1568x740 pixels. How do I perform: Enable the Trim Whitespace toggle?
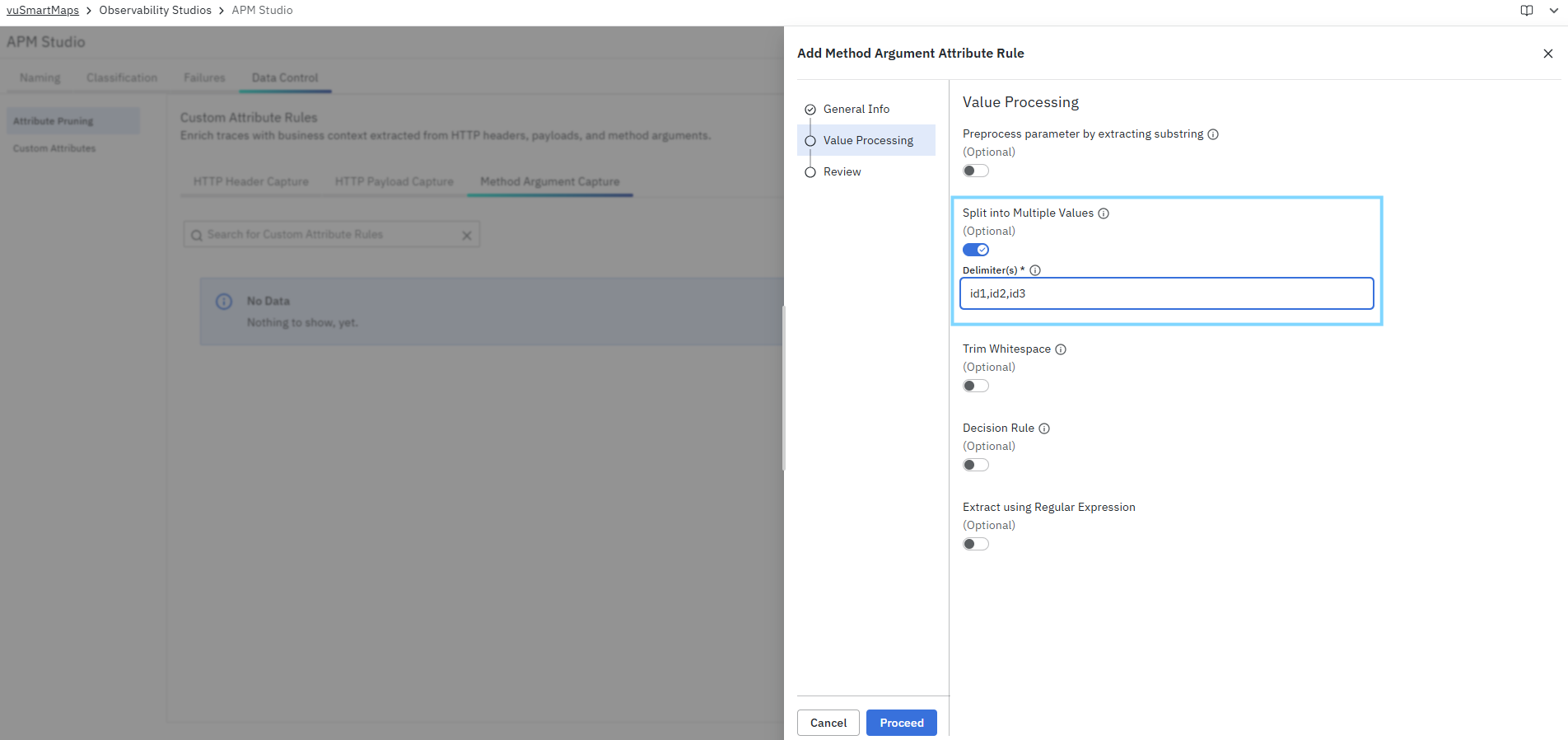[x=976, y=386]
